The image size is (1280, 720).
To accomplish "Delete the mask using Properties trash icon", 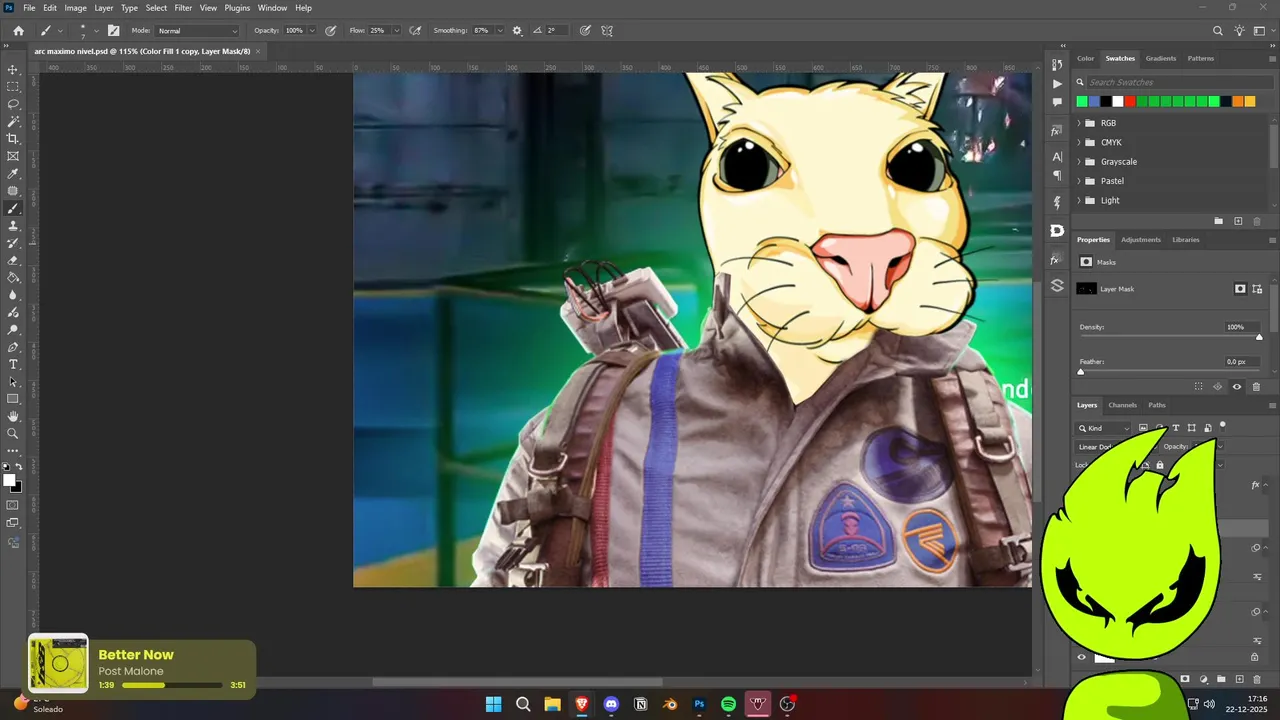I will pyautogui.click(x=1256, y=387).
